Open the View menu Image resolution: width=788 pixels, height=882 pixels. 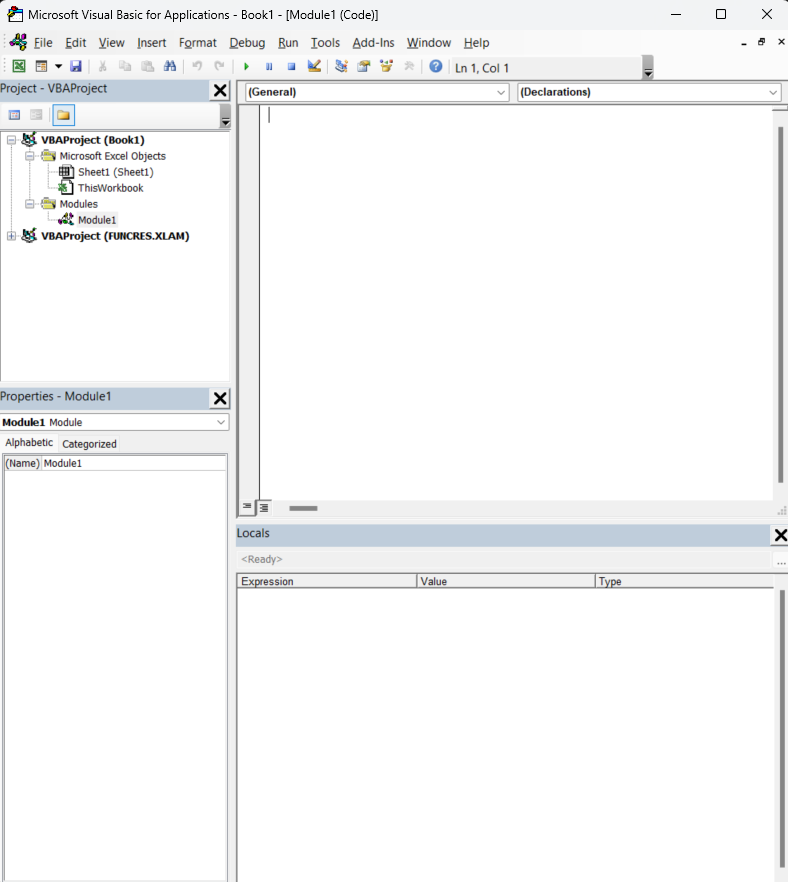coord(111,43)
